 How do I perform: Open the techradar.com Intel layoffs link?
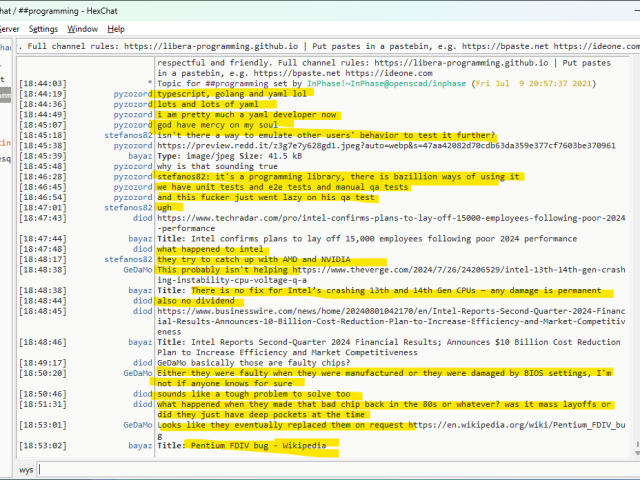(x=390, y=217)
